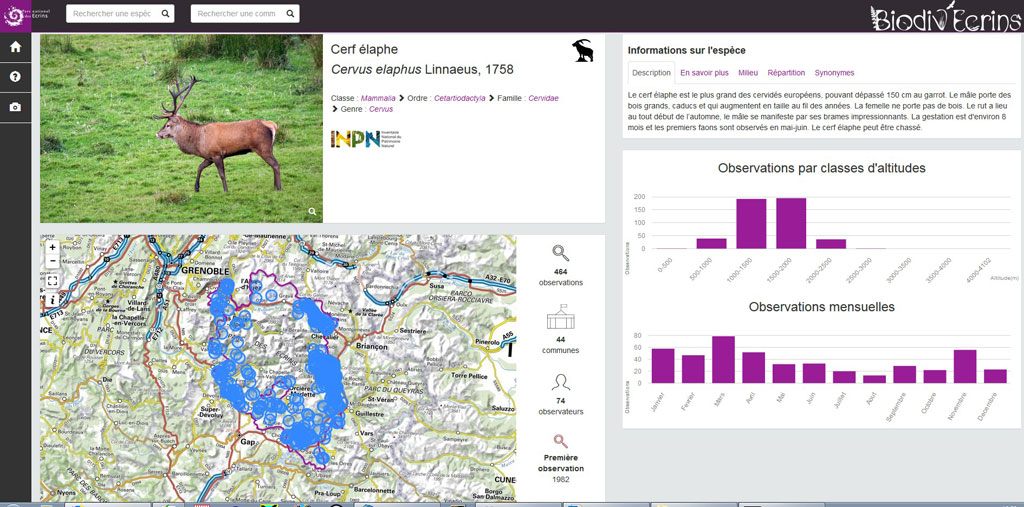Viewport: 1024px width, 507px height.
Task: Click the mammal group ibex icon
Action: [x=583, y=51]
